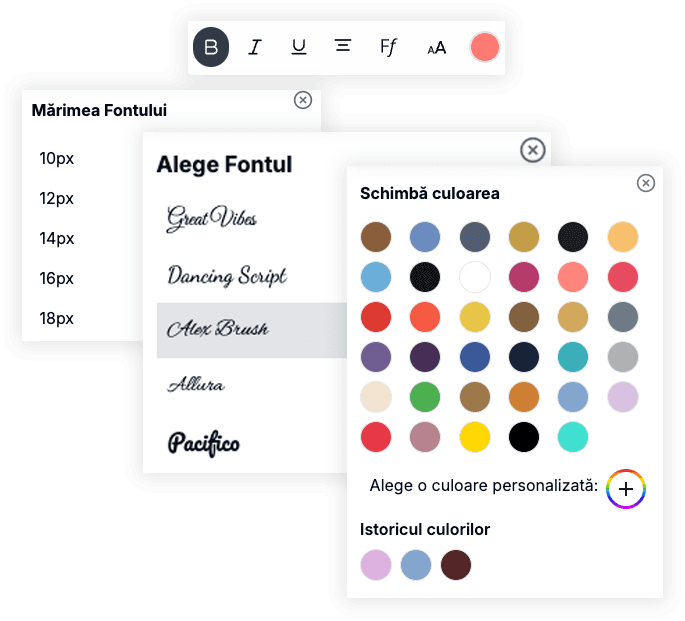Pick the Pacifico font
This screenshot has height=621, width=685.
pos(204,442)
